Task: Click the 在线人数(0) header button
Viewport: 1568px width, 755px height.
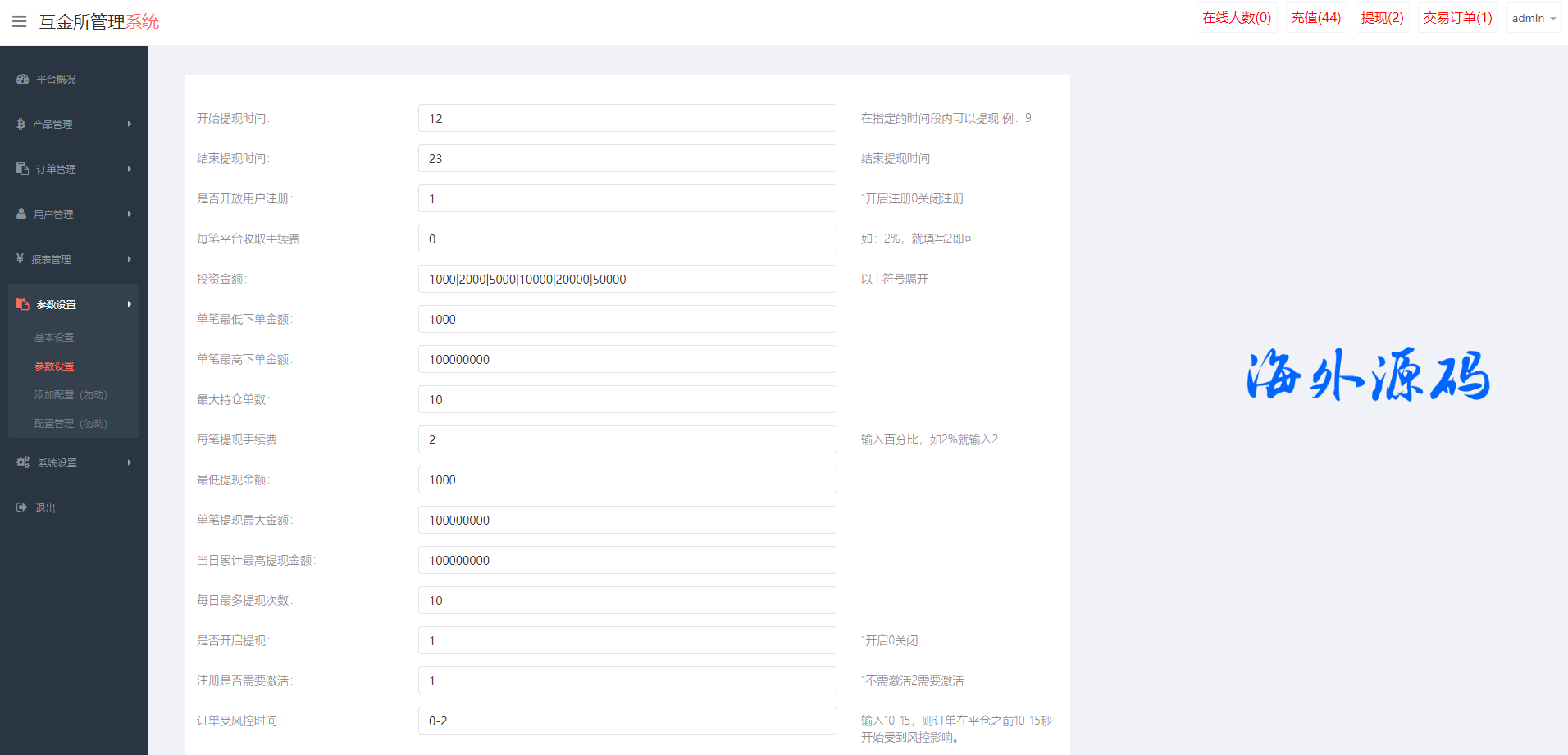Action: pos(1237,18)
